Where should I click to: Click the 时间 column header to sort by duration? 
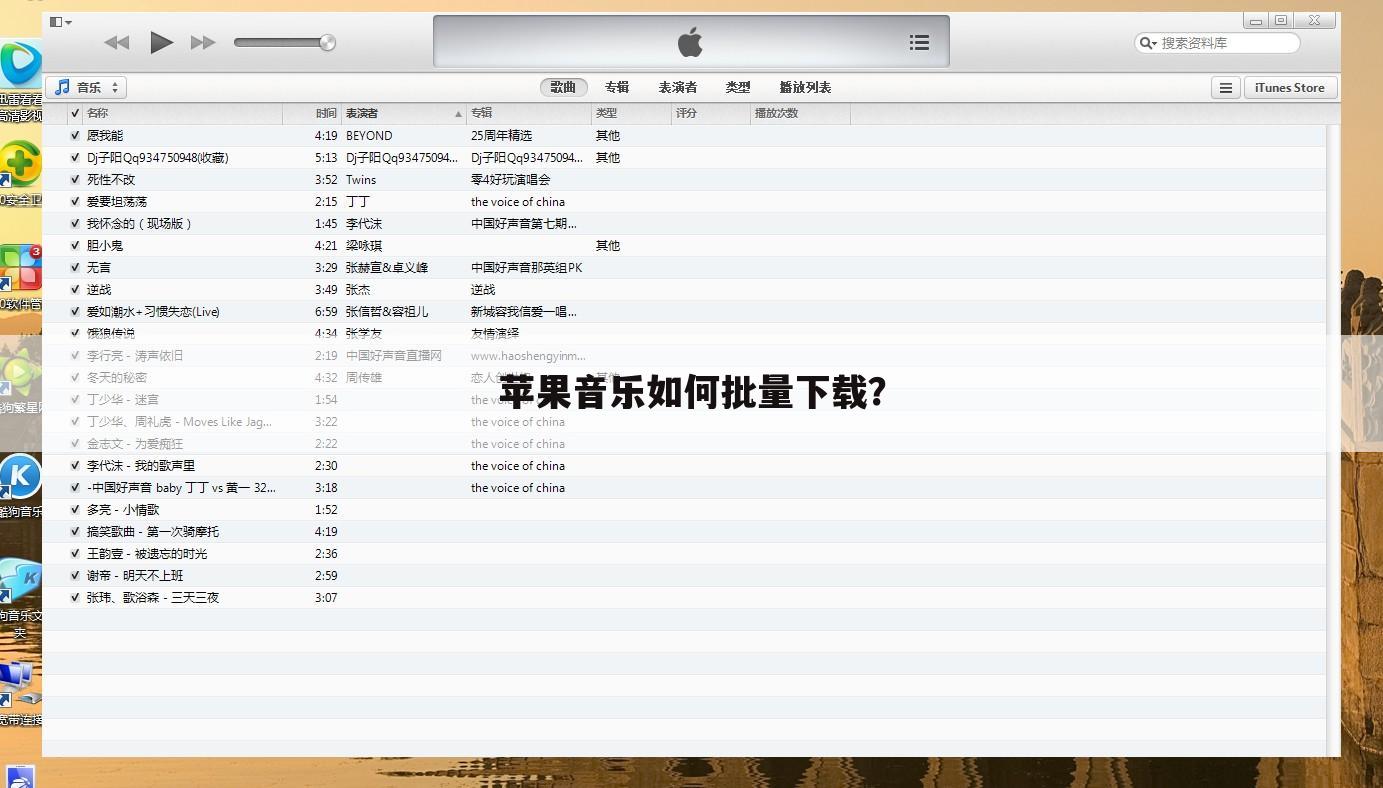tap(325, 113)
